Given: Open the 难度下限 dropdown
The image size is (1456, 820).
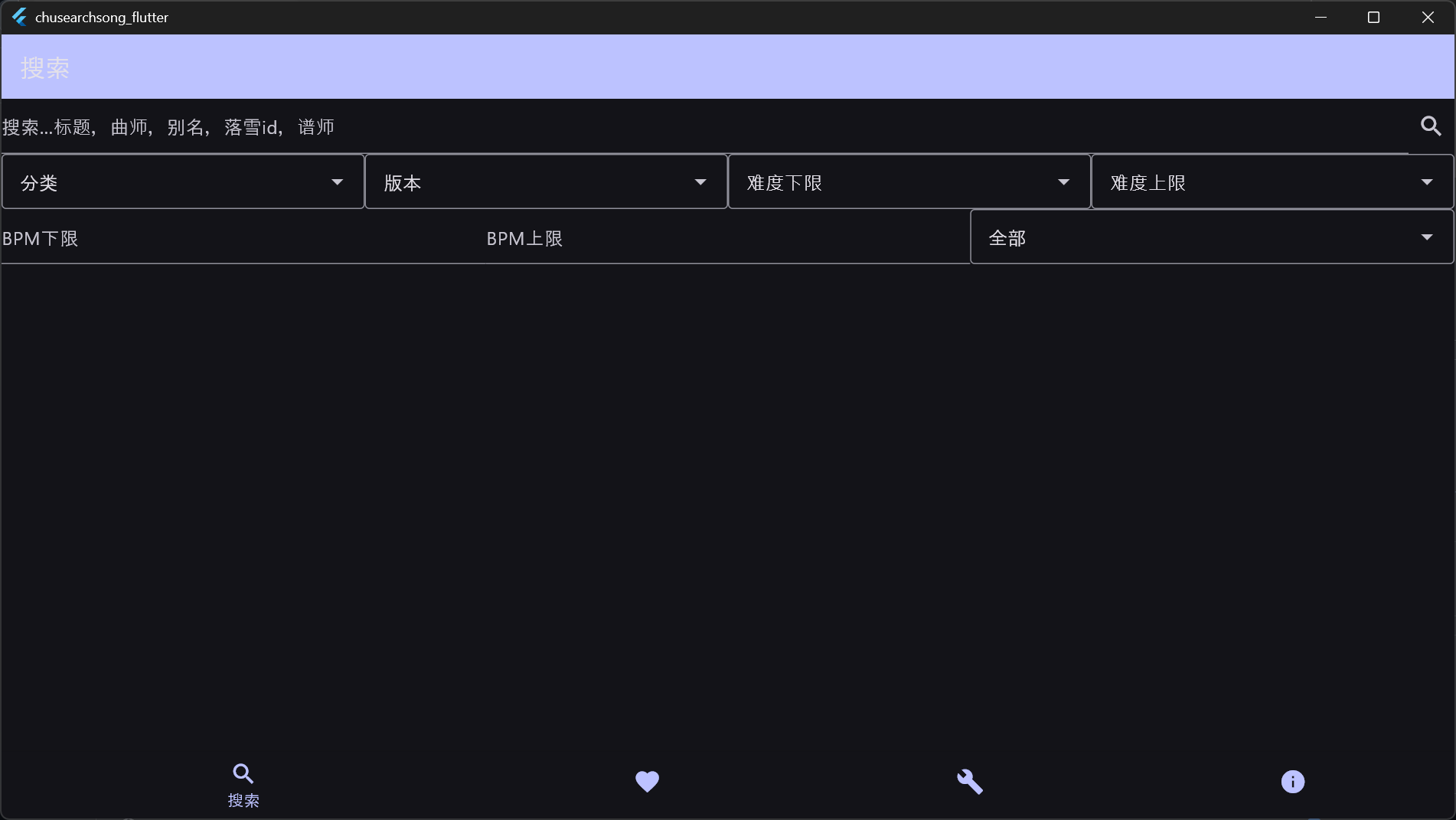Looking at the screenshot, I should 909,181.
